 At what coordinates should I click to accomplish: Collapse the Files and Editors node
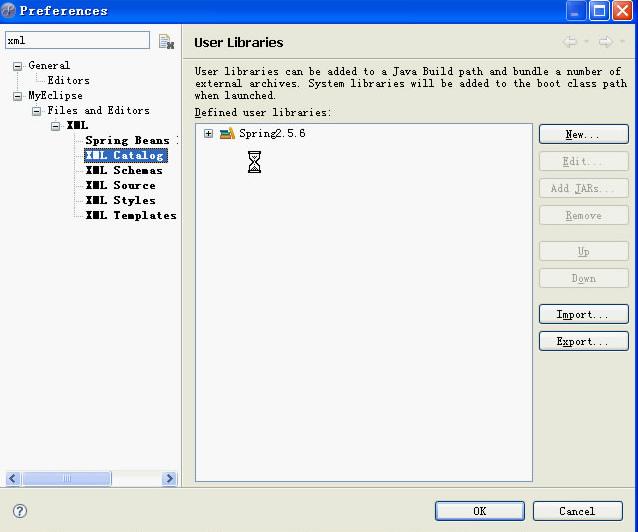point(36,111)
